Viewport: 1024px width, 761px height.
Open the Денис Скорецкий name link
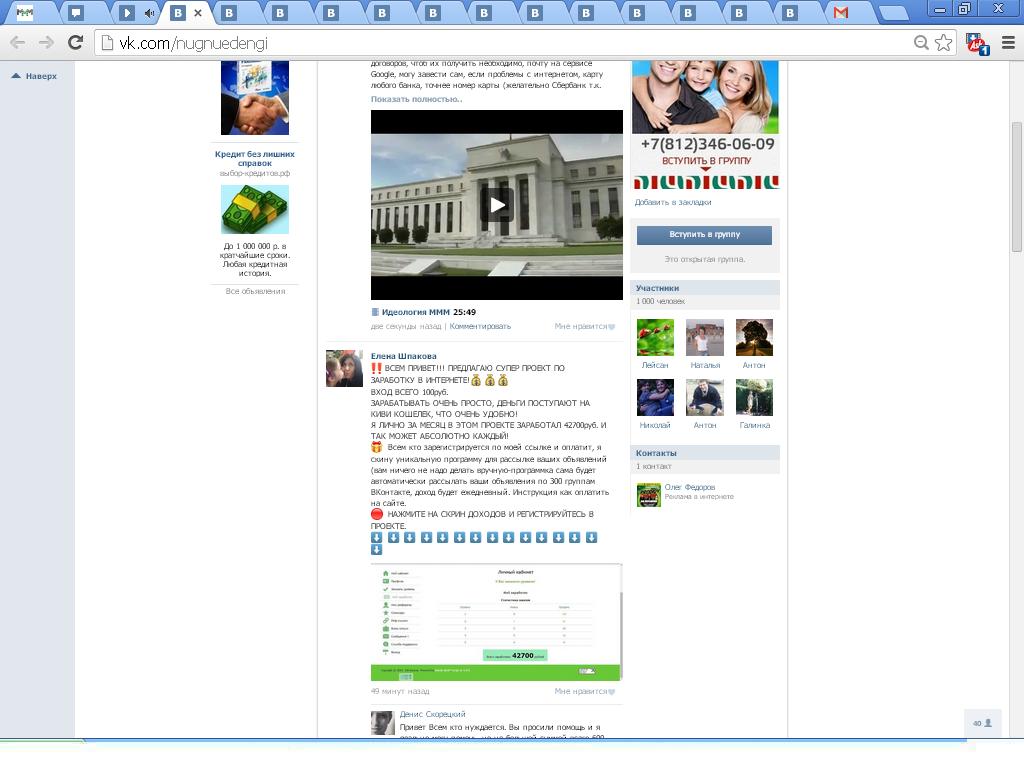point(432,714)
